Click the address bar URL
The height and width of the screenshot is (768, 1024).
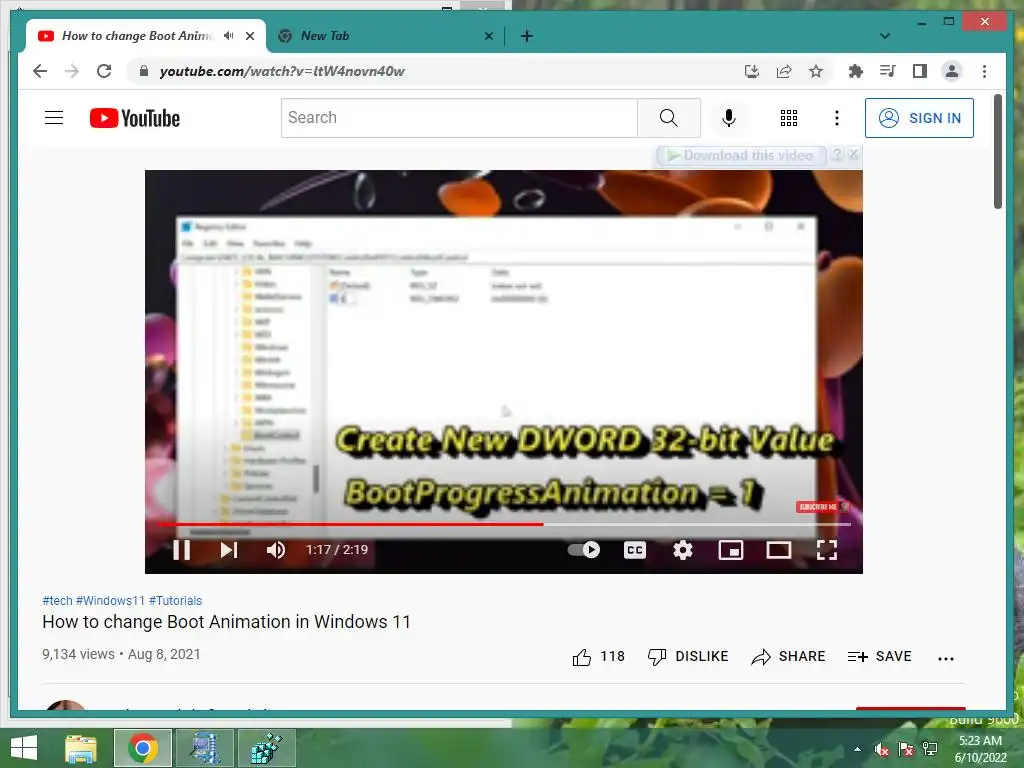click(x=282, y=71)
